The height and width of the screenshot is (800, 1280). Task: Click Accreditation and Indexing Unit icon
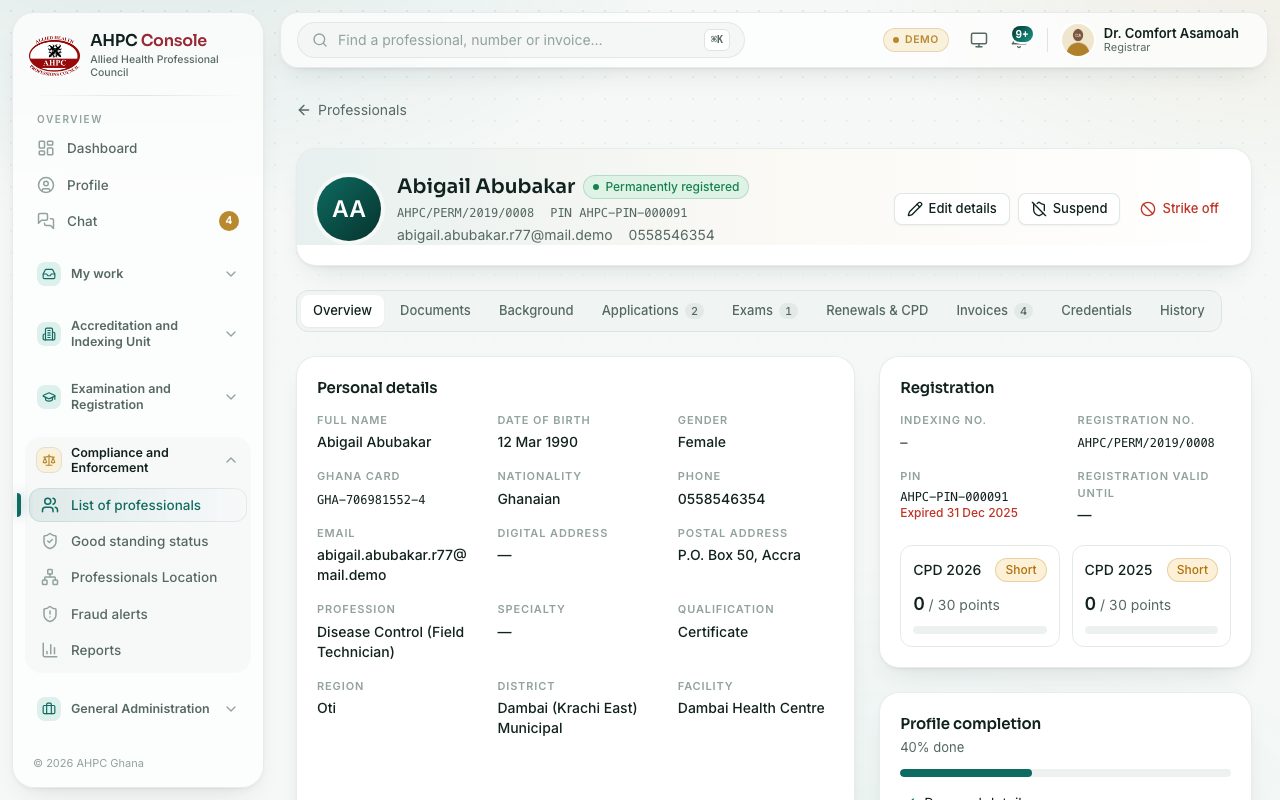[x=49, y=334]
